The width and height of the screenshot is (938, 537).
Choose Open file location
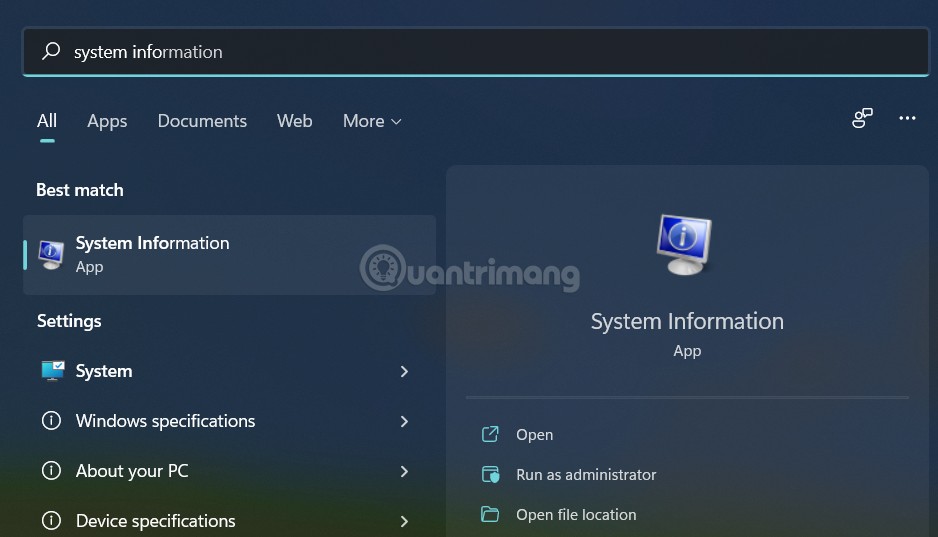pos(576,515)
